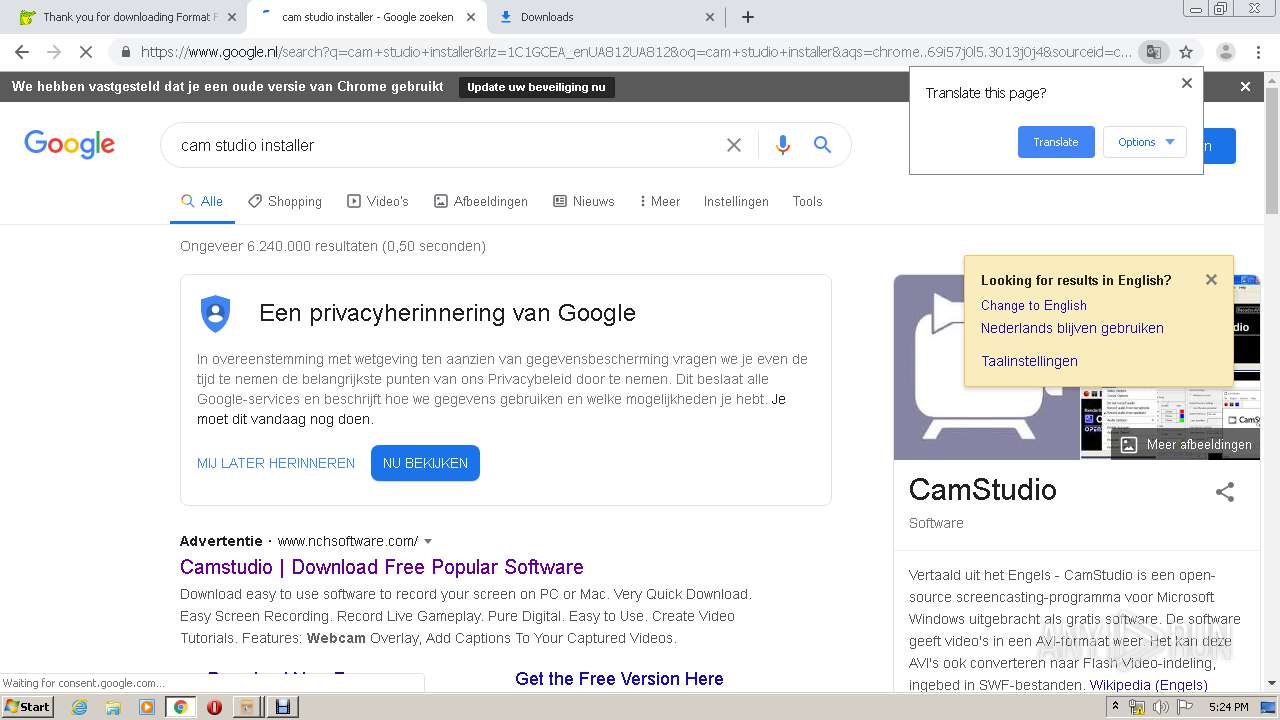This screenshot has height=720, width=1280.
Task: Launch Opera from the taskbar
Action: coord(214,707)
